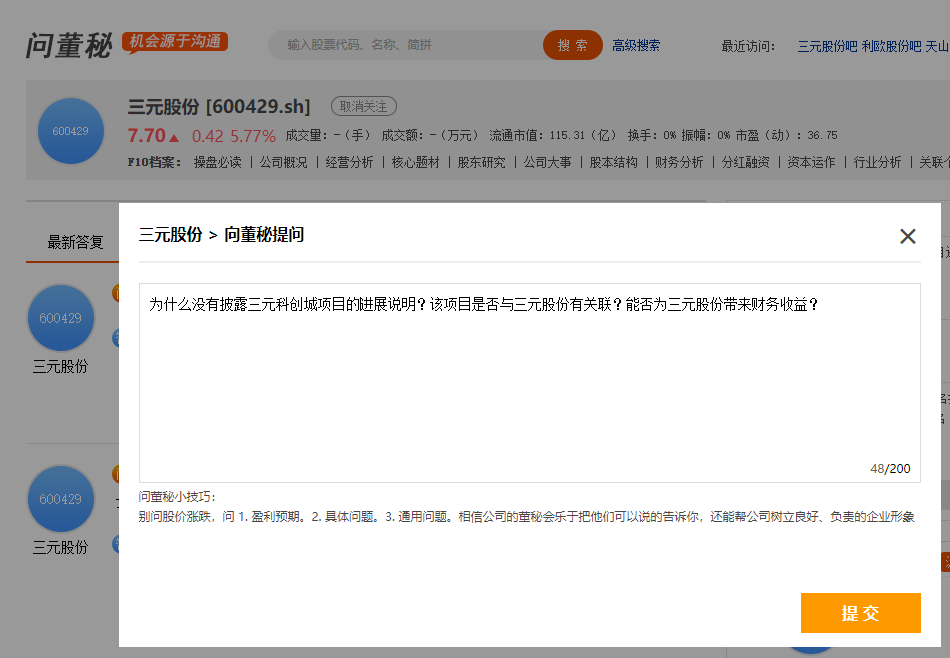Open 行业分析 F10 section
This screenshot has height=658, width=950.
[877, 162]
